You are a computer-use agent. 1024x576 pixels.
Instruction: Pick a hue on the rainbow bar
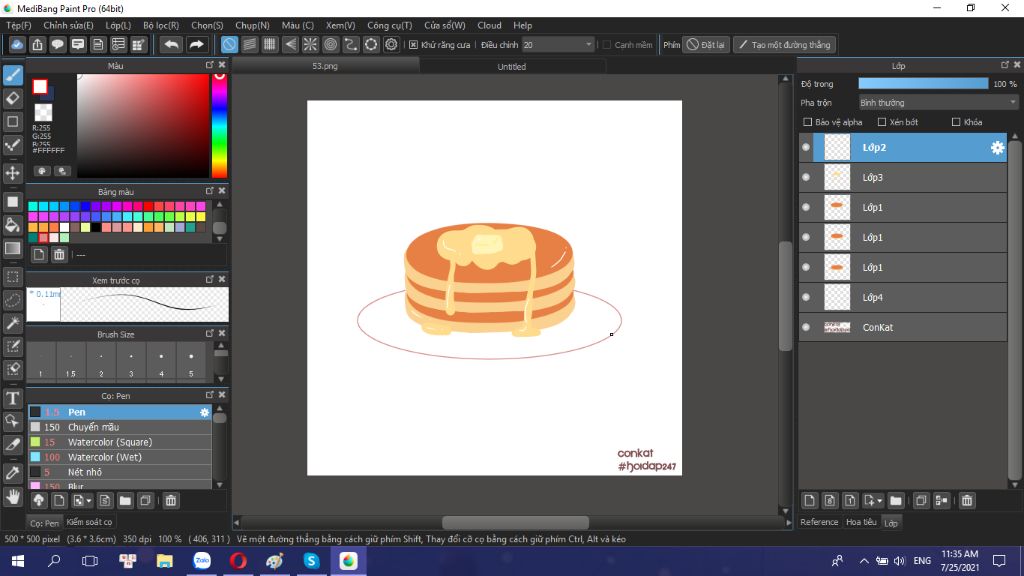[x=219, y=125]
